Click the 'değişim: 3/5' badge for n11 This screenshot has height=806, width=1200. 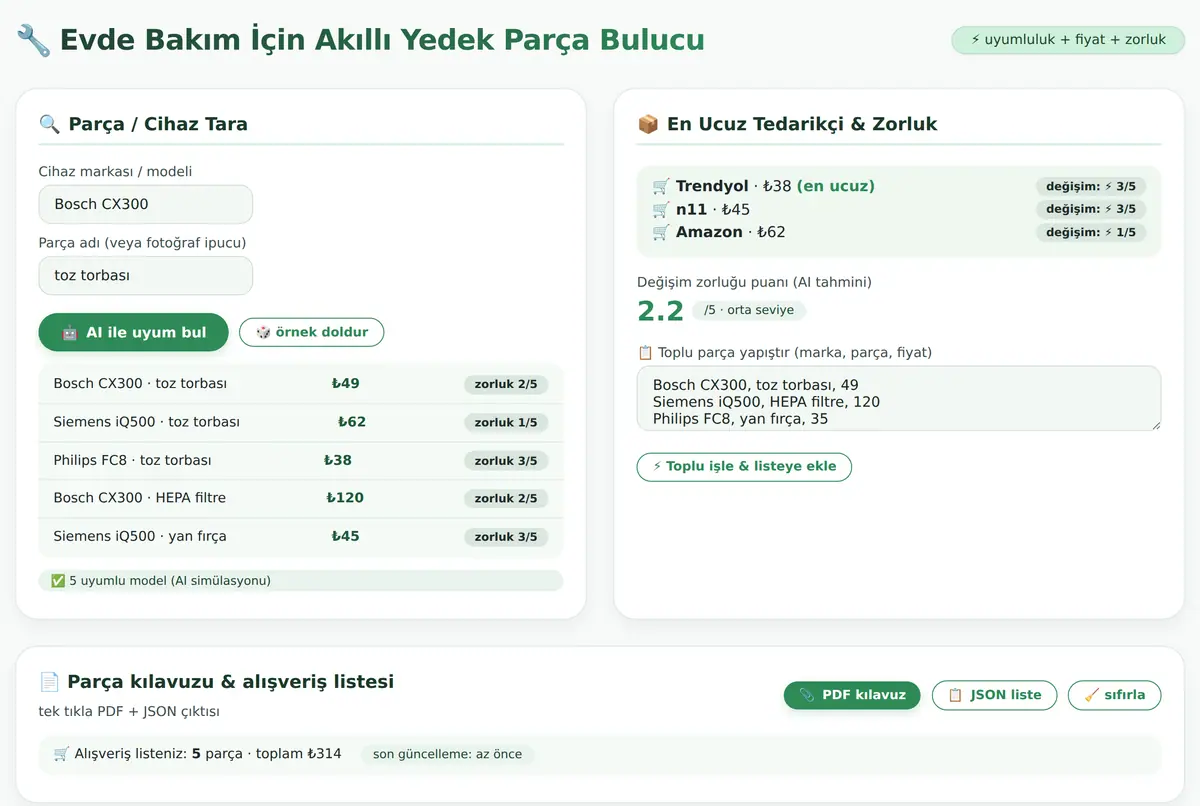coord(1091,209)
